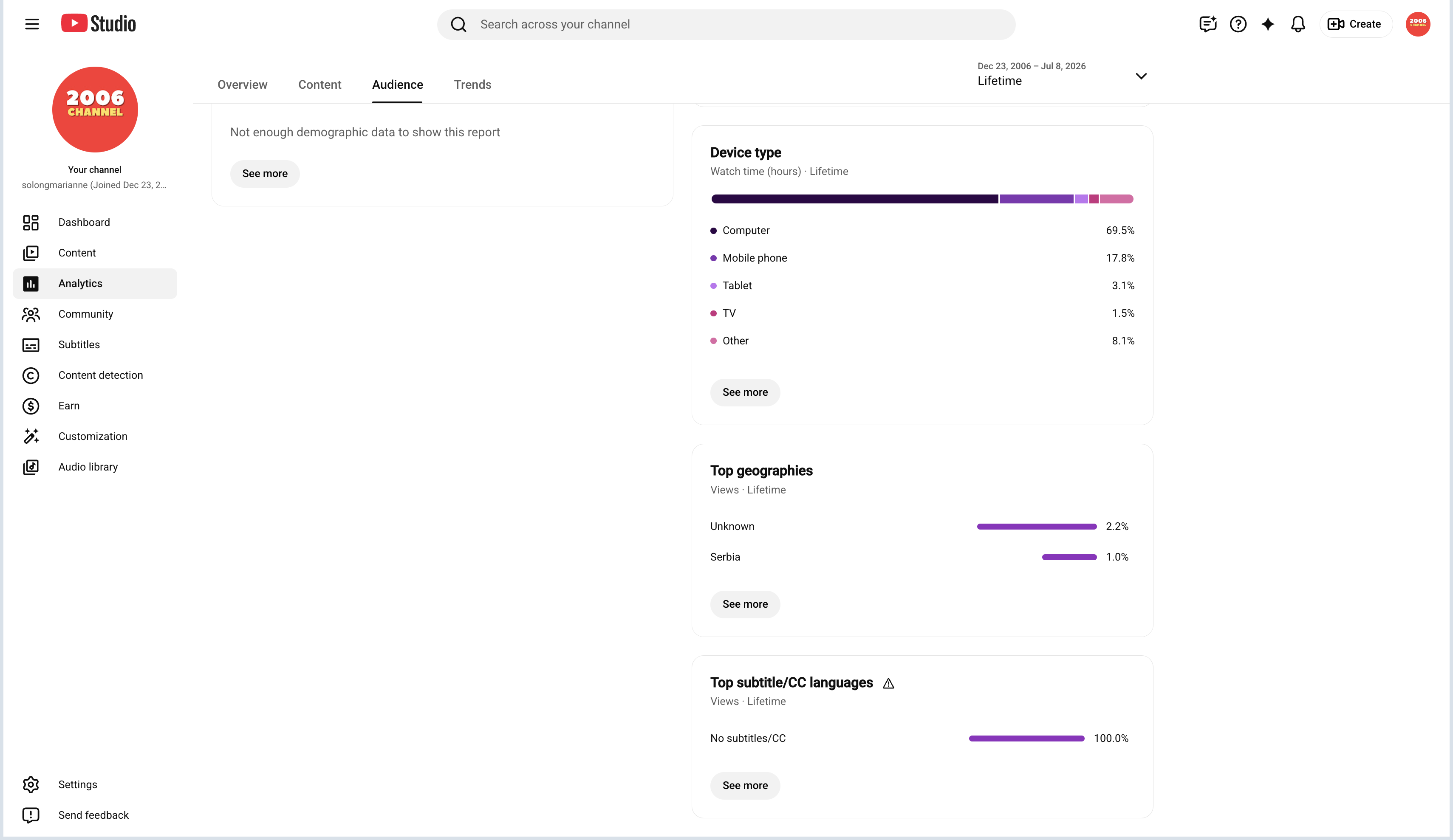
Task: Click the account avatar in top right
Action: [x=1417, y=24]
